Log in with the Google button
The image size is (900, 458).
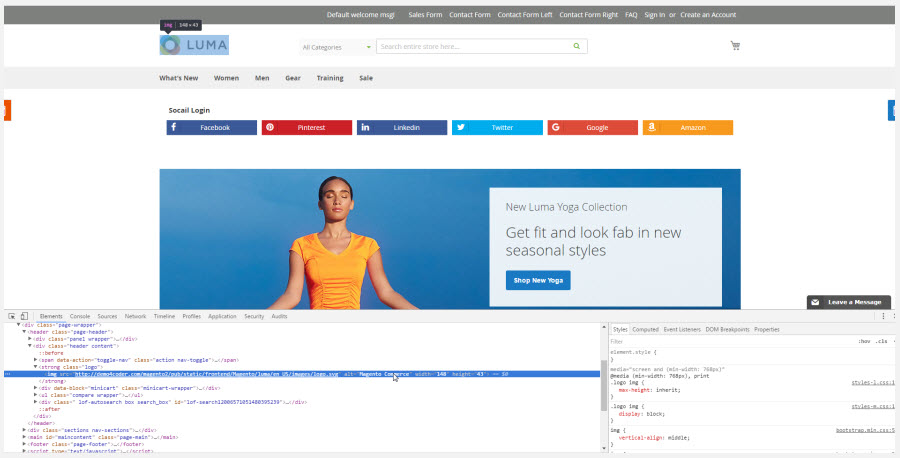click(592, 127)
